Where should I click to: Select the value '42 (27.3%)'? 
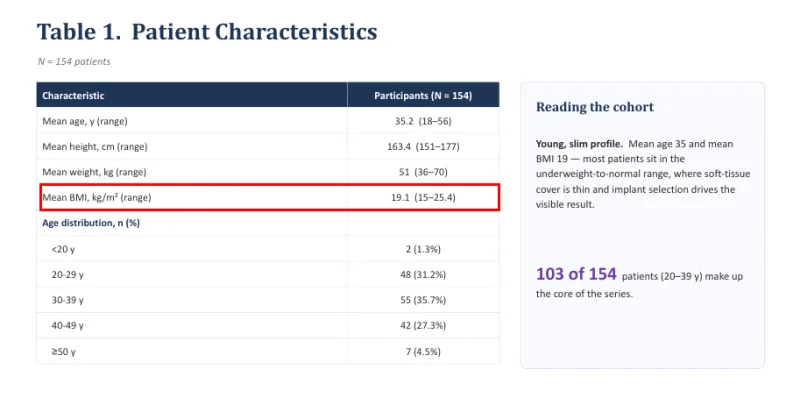[x=423, y=325]
